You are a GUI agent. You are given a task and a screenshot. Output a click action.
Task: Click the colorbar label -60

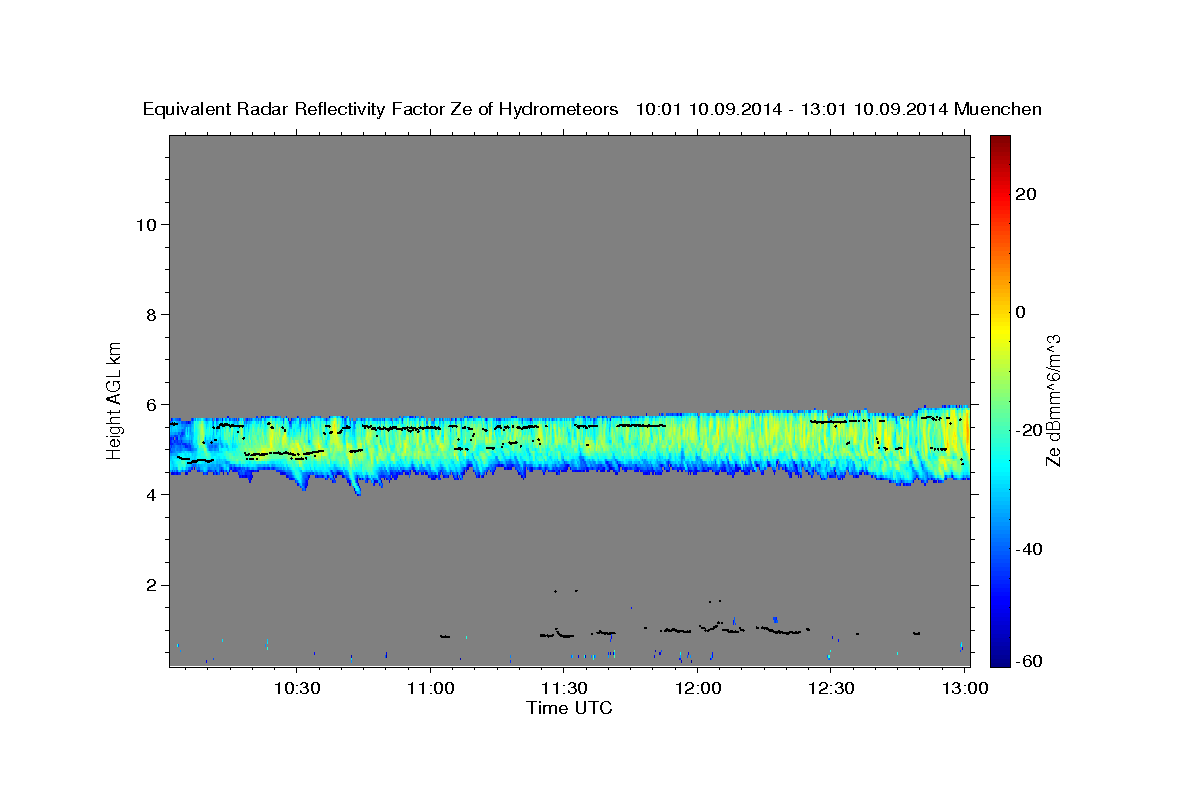(x=1029, y=660)
